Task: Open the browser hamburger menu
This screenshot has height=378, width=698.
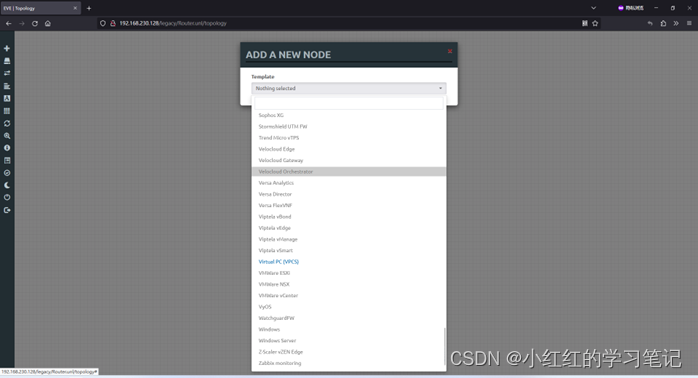Action: 689,23
